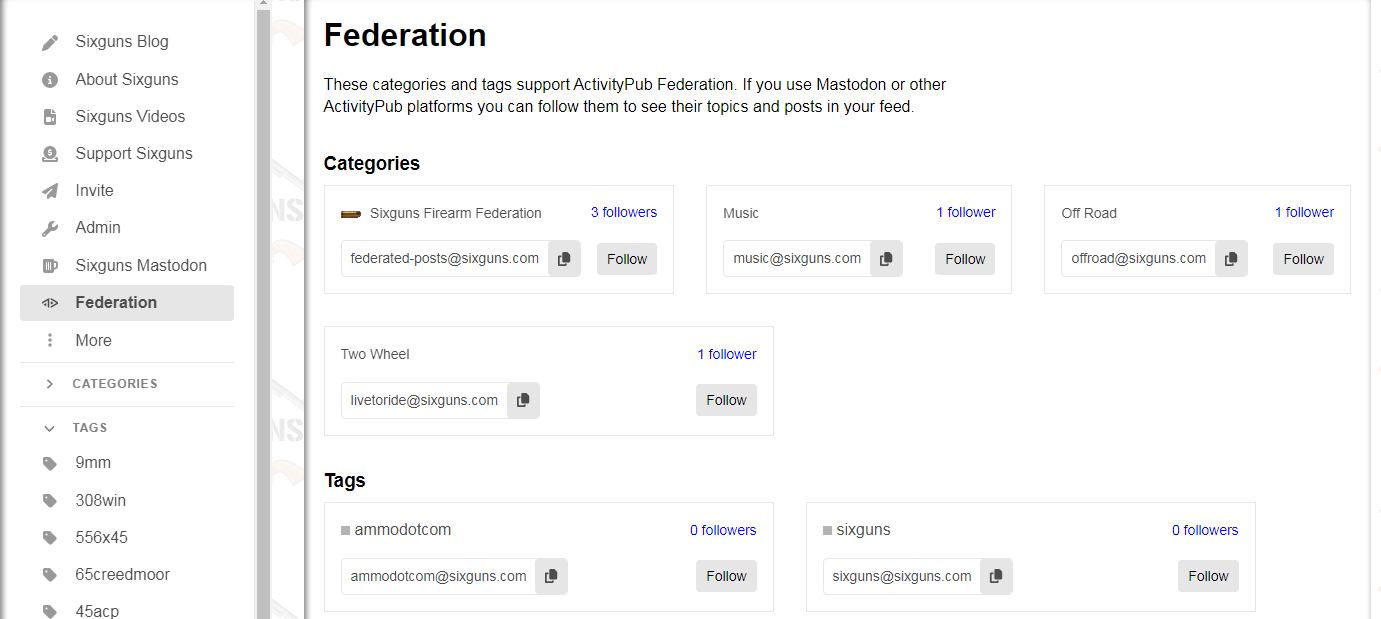The width and height of the screenshot is (1381, 619).
Task: Click the Sixguns Firearm Federation category logo
Action: point(351,213)
